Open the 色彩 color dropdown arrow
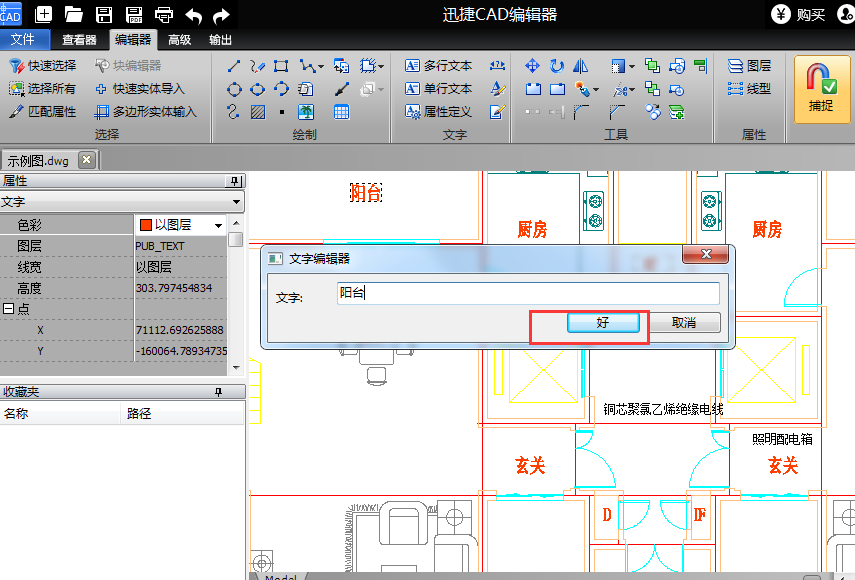The height and width of the screenshot is (580, 855). (x=219, y=225)
